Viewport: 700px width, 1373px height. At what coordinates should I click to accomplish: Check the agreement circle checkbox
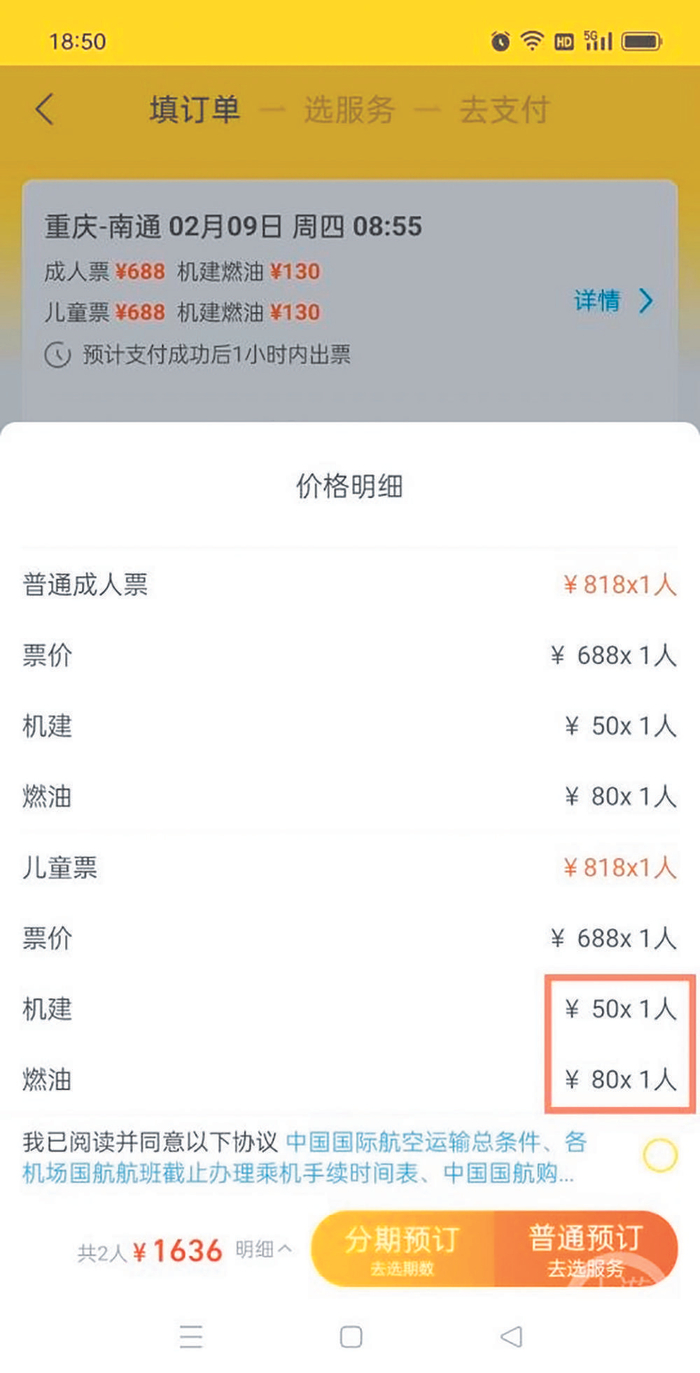[x=660, y=1156]
